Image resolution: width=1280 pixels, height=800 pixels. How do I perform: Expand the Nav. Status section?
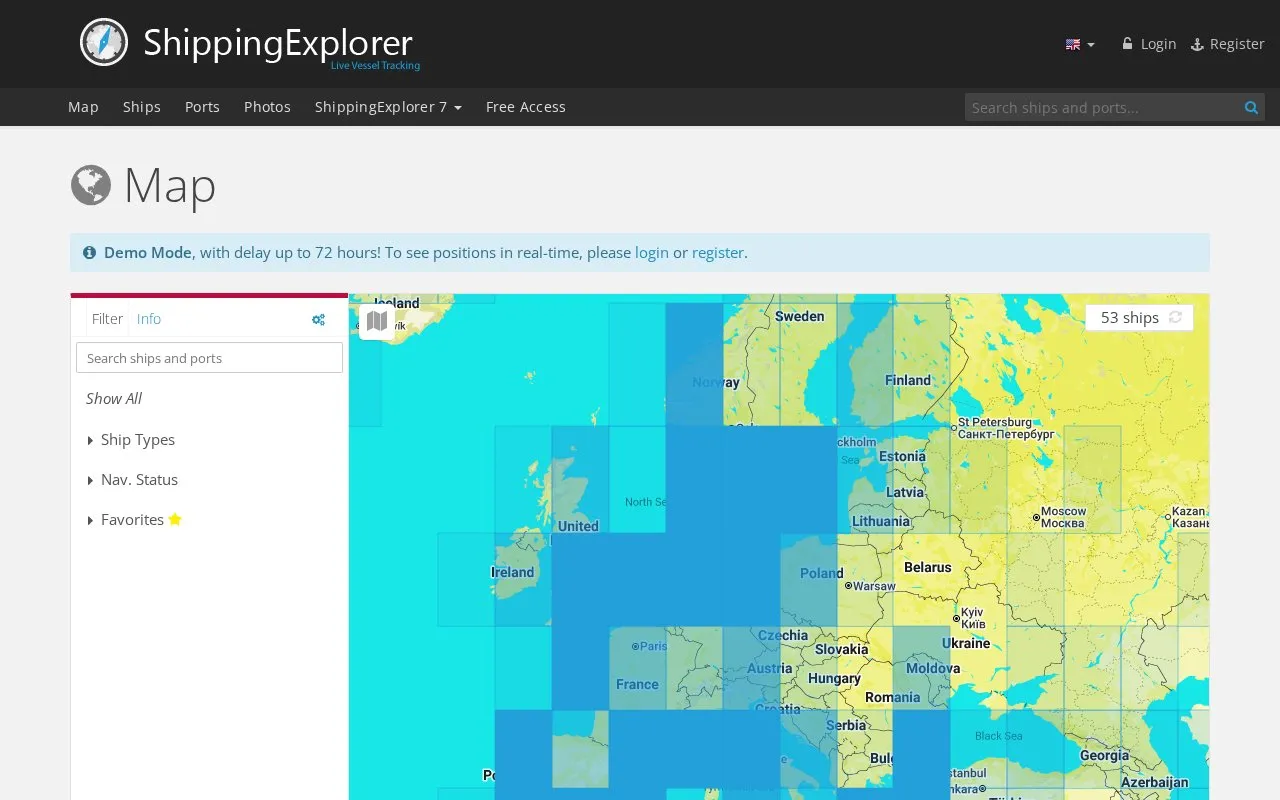pos(132,480)
